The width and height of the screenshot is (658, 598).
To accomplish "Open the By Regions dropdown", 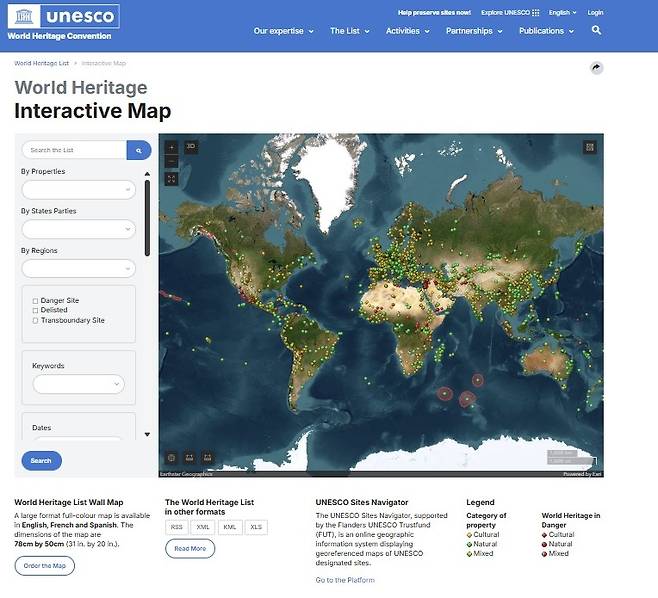I will tap(78, 269).
